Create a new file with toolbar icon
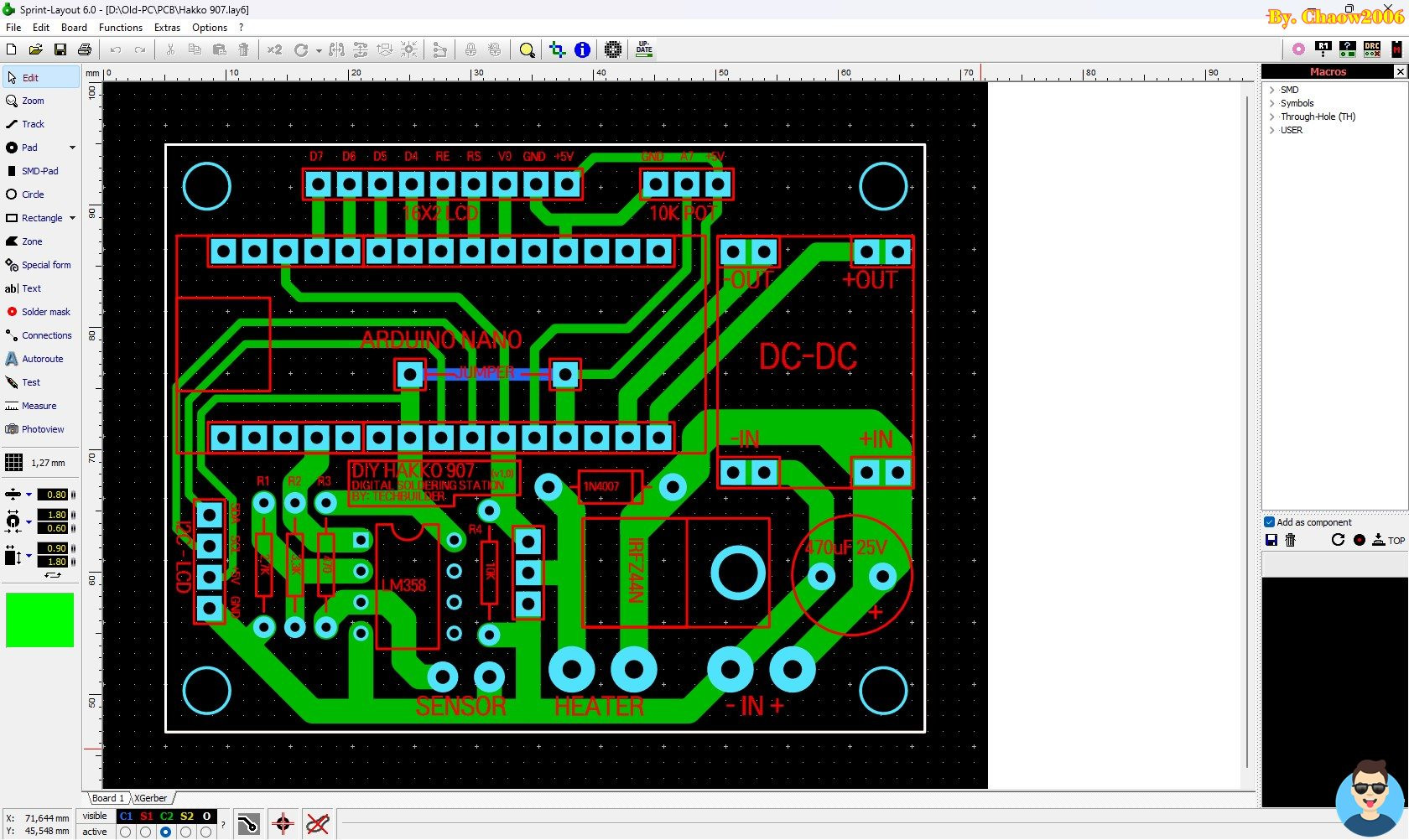The height and width of the screenshot is (840, 1409). click(x=12, y=49)
